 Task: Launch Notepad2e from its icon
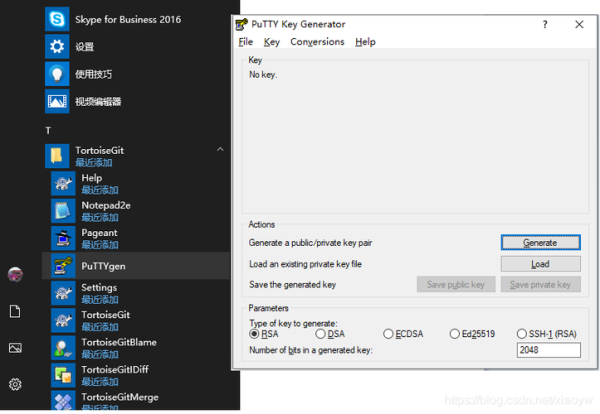tap(63, 211)
